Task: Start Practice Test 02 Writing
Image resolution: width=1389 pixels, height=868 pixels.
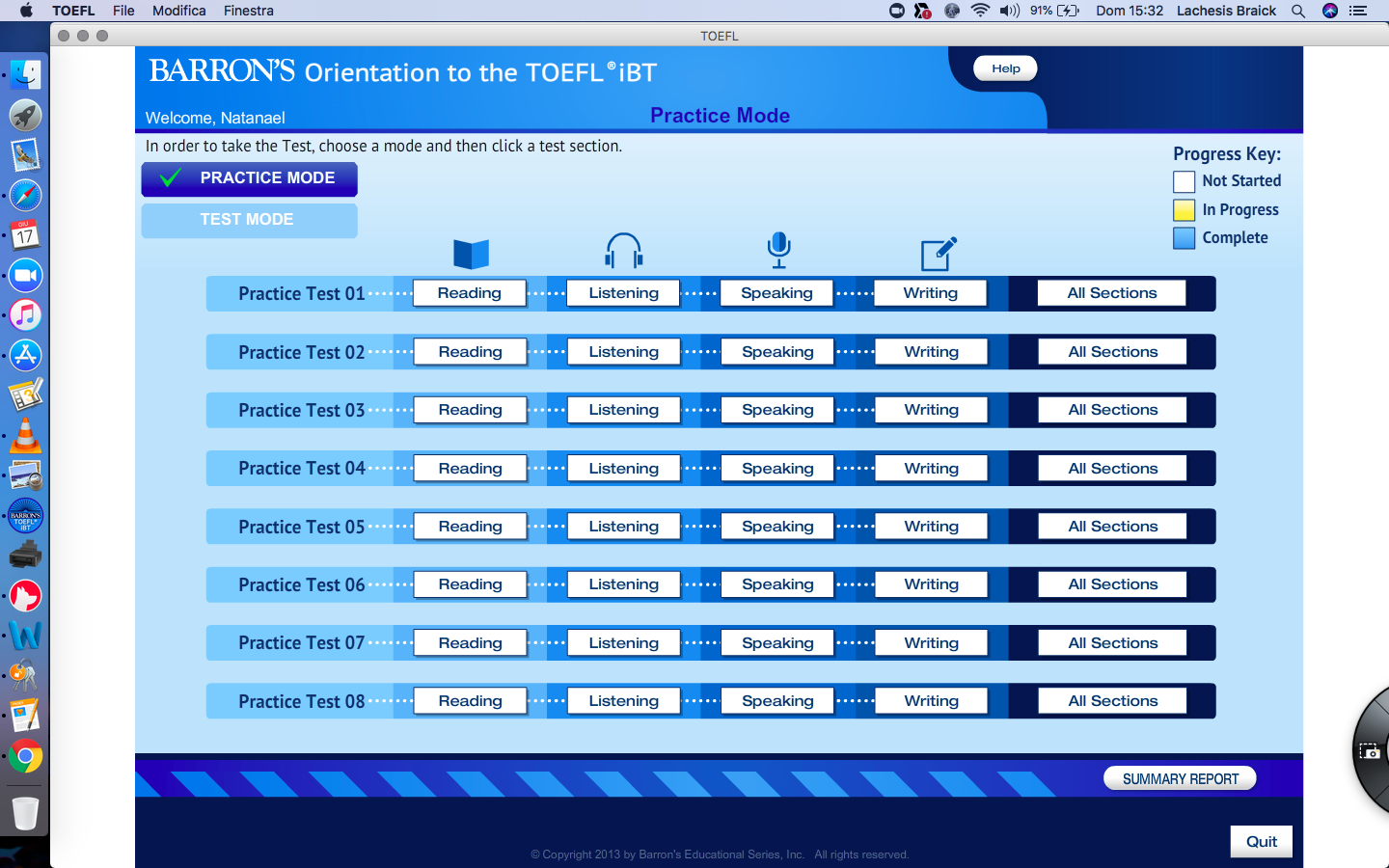Action: (931, 352)
